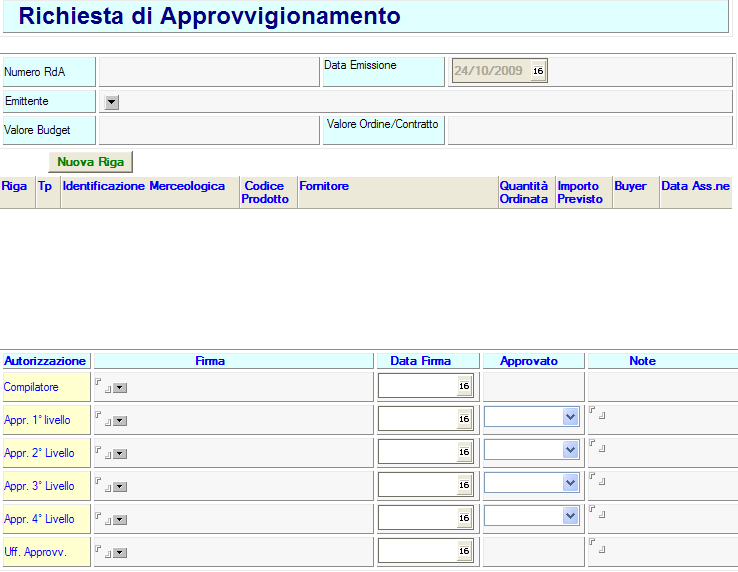
Task: Click the Fornitore column header
Action: [x=324, y=186]
